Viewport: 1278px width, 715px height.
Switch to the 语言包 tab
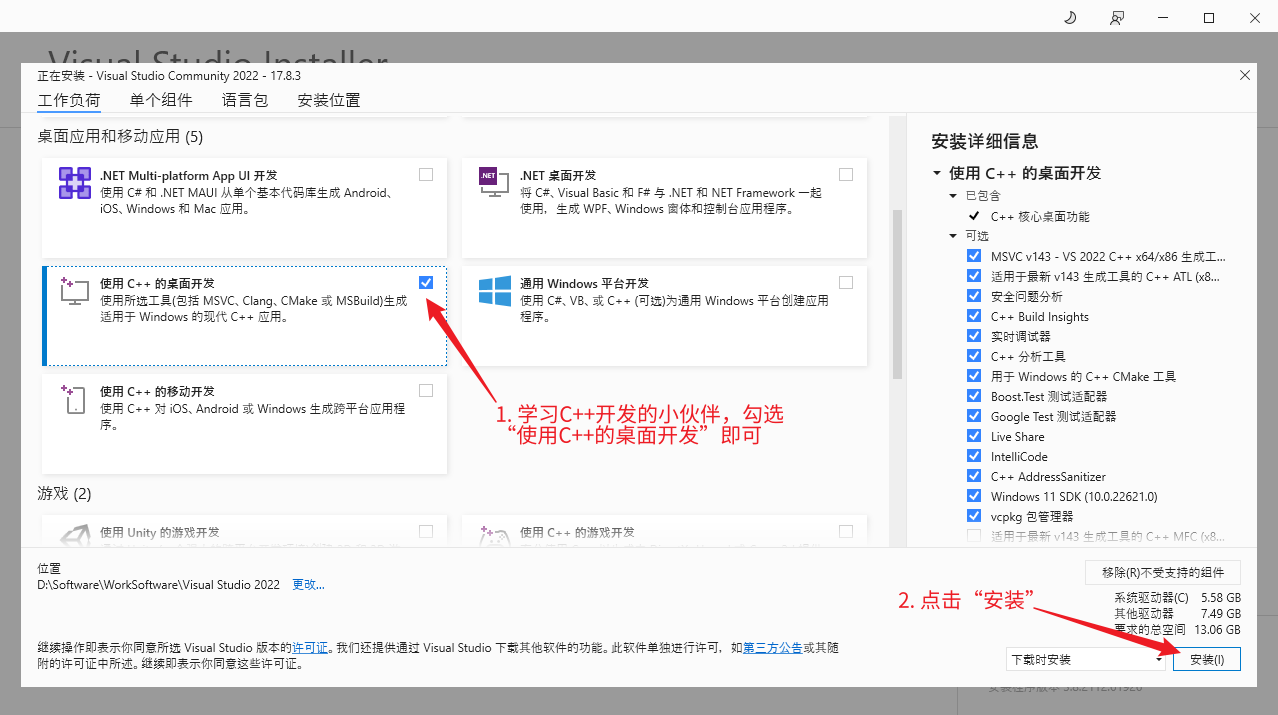[x=245, y=100]
